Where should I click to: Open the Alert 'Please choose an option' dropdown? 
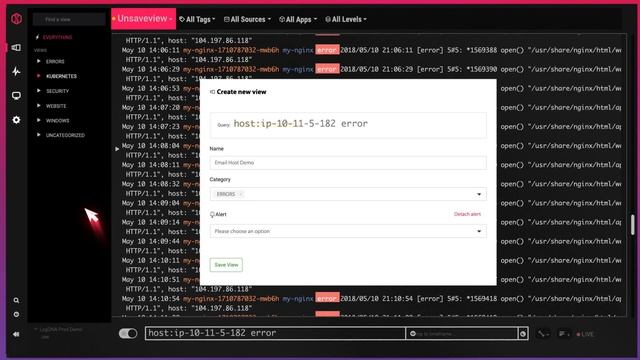click(x=348, y=231)
